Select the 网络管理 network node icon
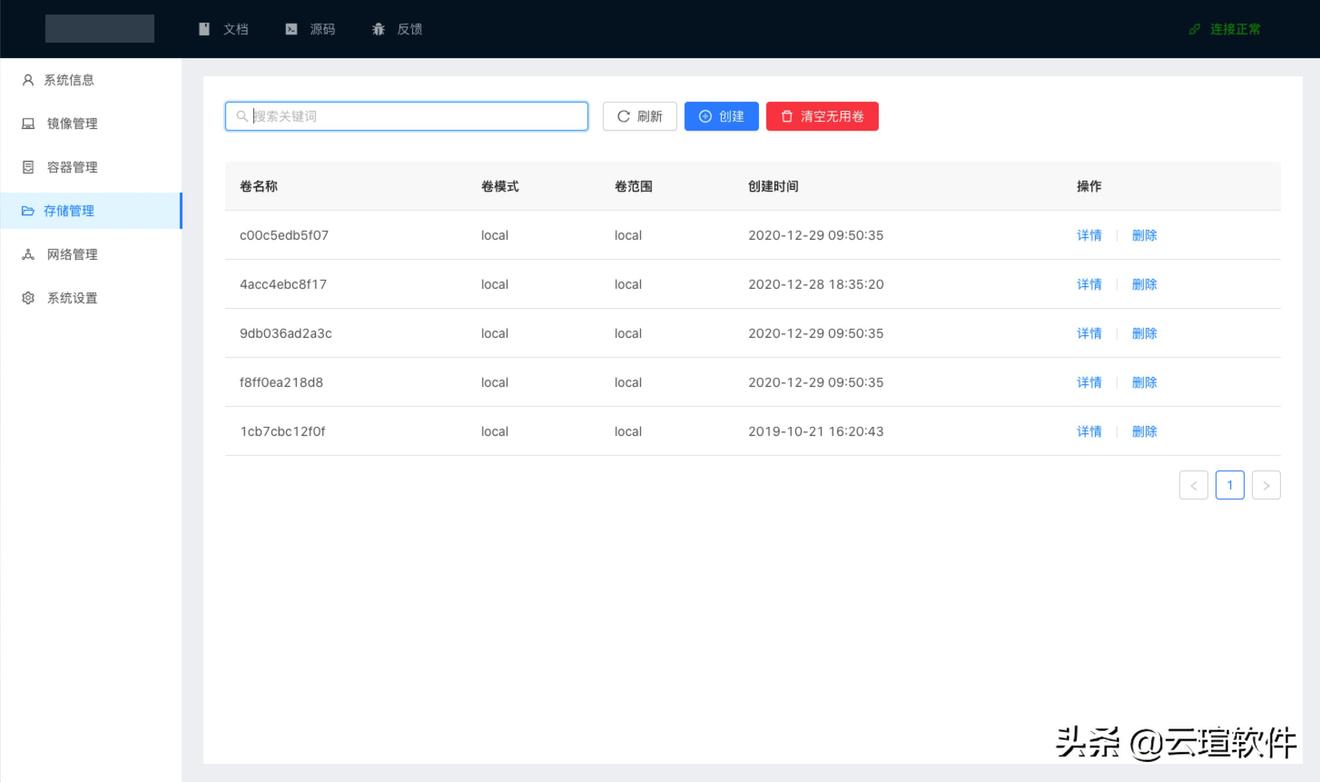Viewport: 1320px width, 782px height. pos(27,254)
